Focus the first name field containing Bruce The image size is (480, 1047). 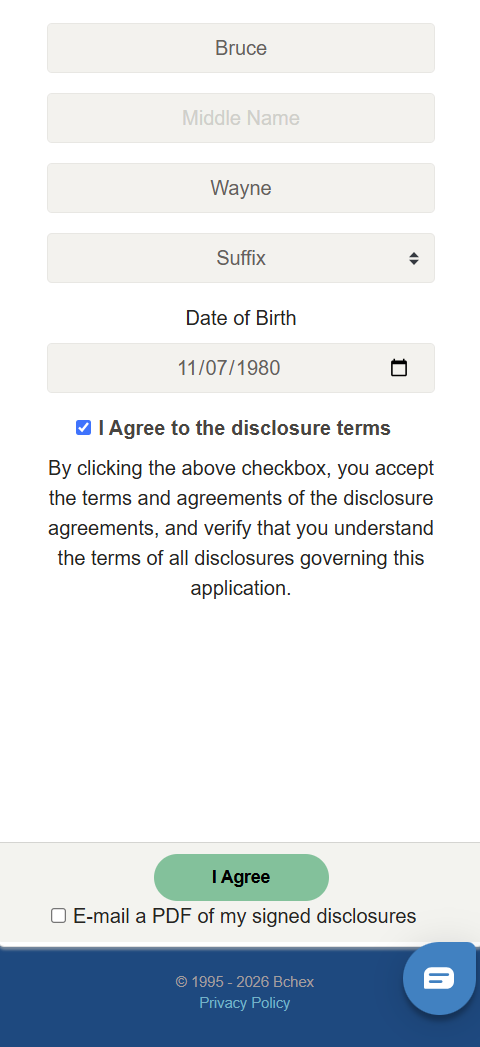[x=241, y=48]
